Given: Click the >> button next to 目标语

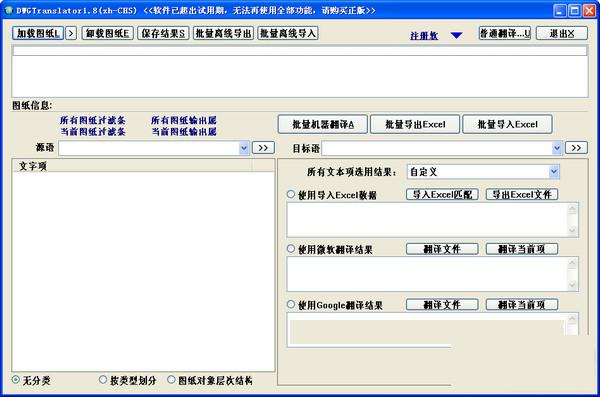Looking at the screenshot, I should click(x=576, y=148).
